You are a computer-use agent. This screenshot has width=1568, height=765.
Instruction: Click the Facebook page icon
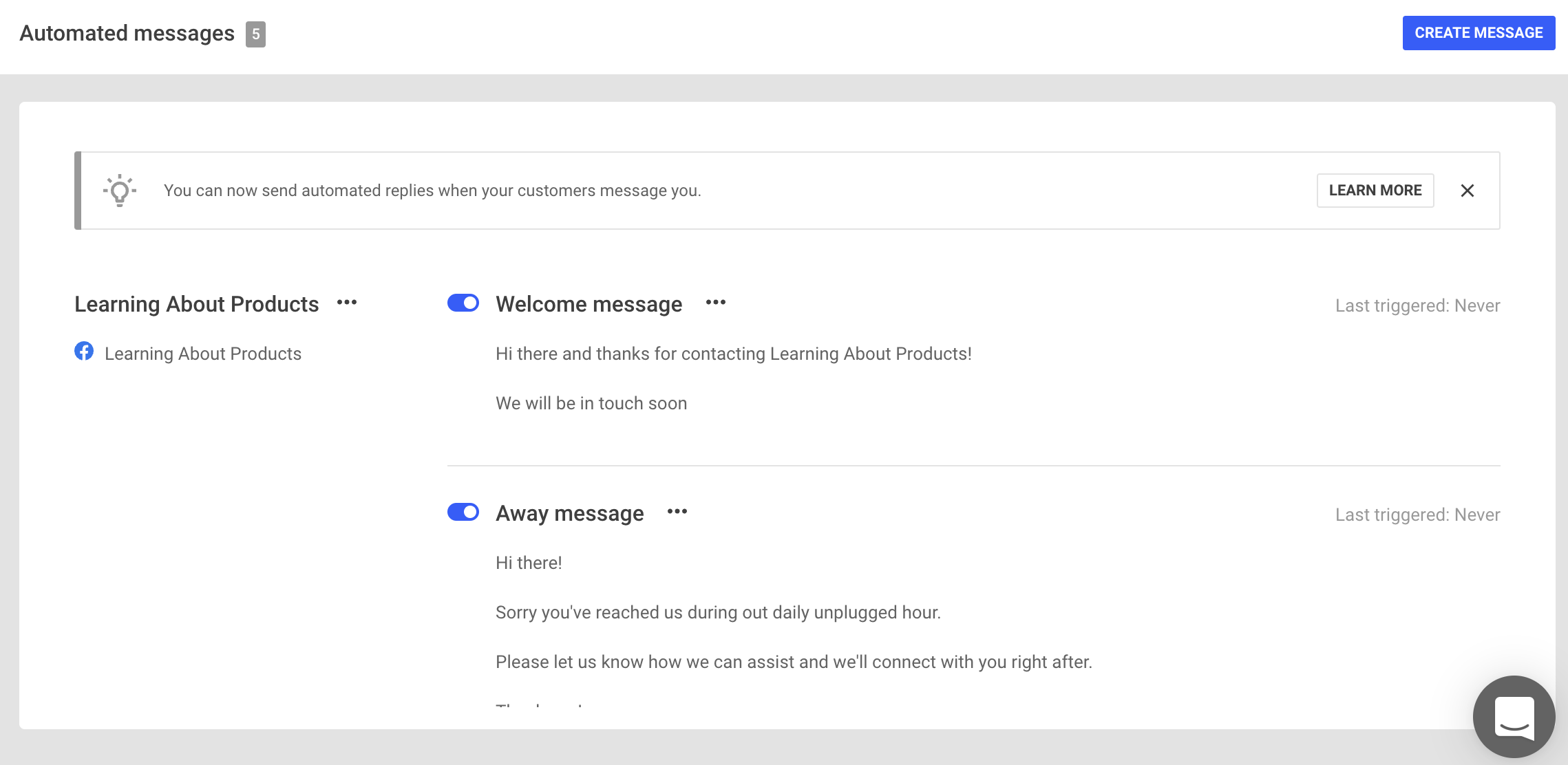[84, 352]
